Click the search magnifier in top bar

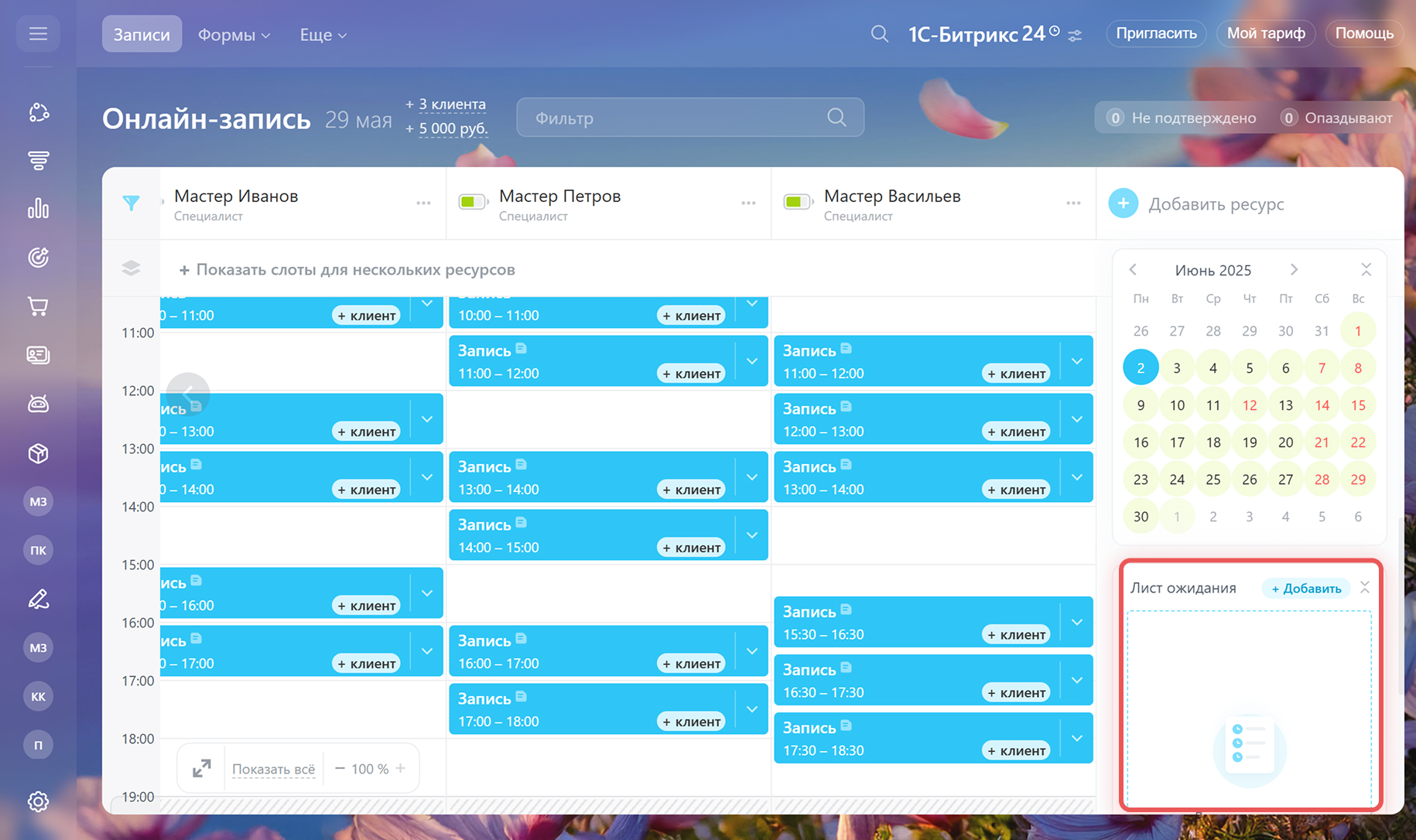click(x=879, y=34)
